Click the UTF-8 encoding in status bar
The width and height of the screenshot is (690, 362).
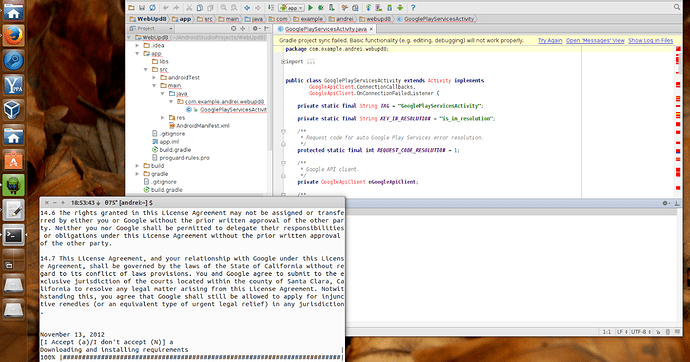coord(640,332)
